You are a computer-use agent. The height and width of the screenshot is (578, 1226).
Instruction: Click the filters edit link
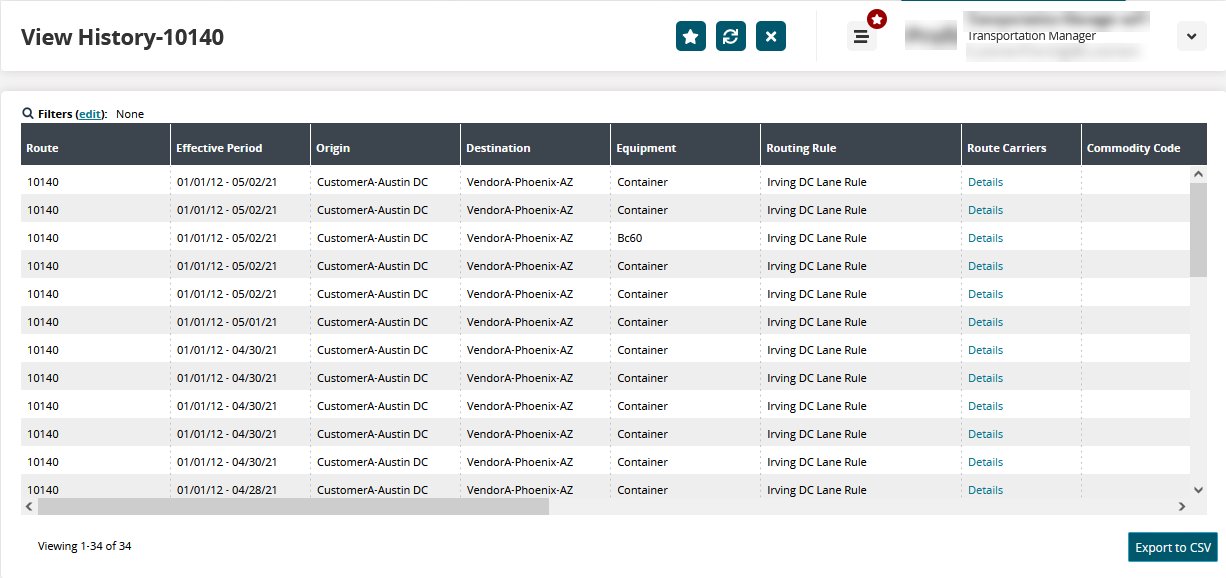tap(90, 114)
